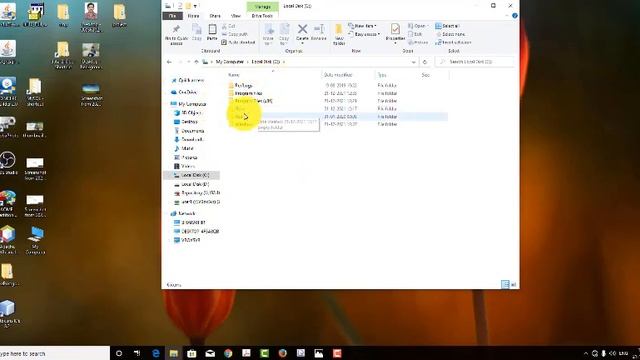
Task: Create a New folder from the ribbon
Action: coord(339,35)
